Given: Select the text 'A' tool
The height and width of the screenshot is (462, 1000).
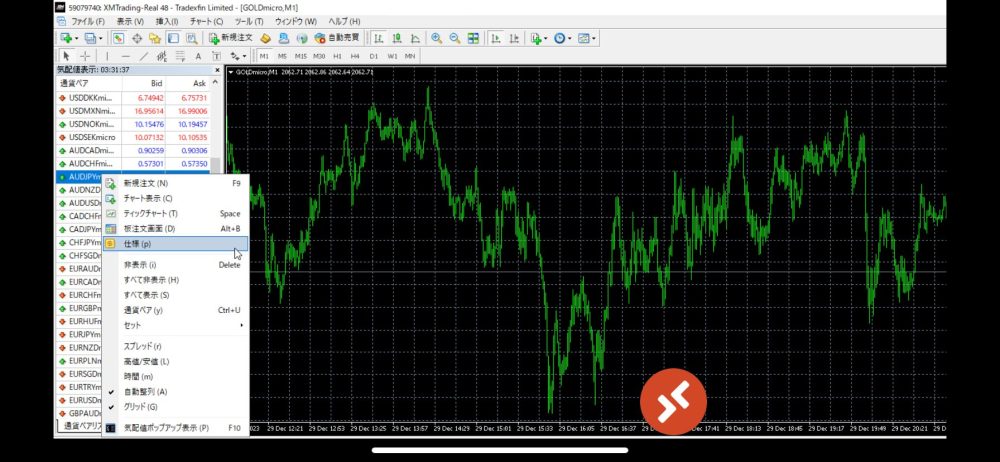Looking at the screenshot, I should click(x=198, y=56).
